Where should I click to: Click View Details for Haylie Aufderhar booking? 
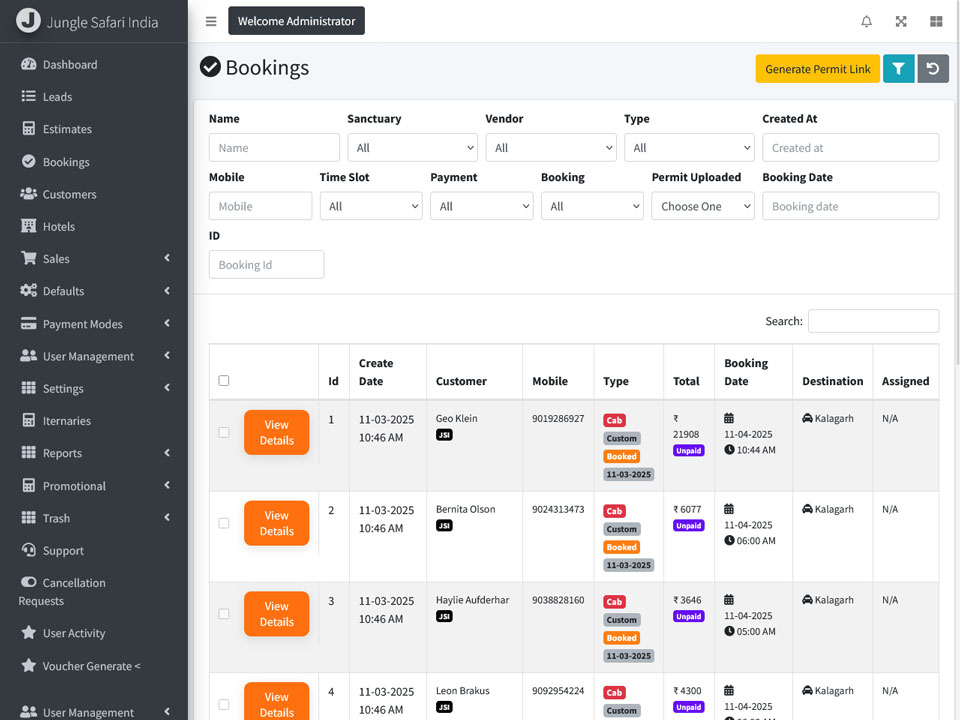[277, 613]
